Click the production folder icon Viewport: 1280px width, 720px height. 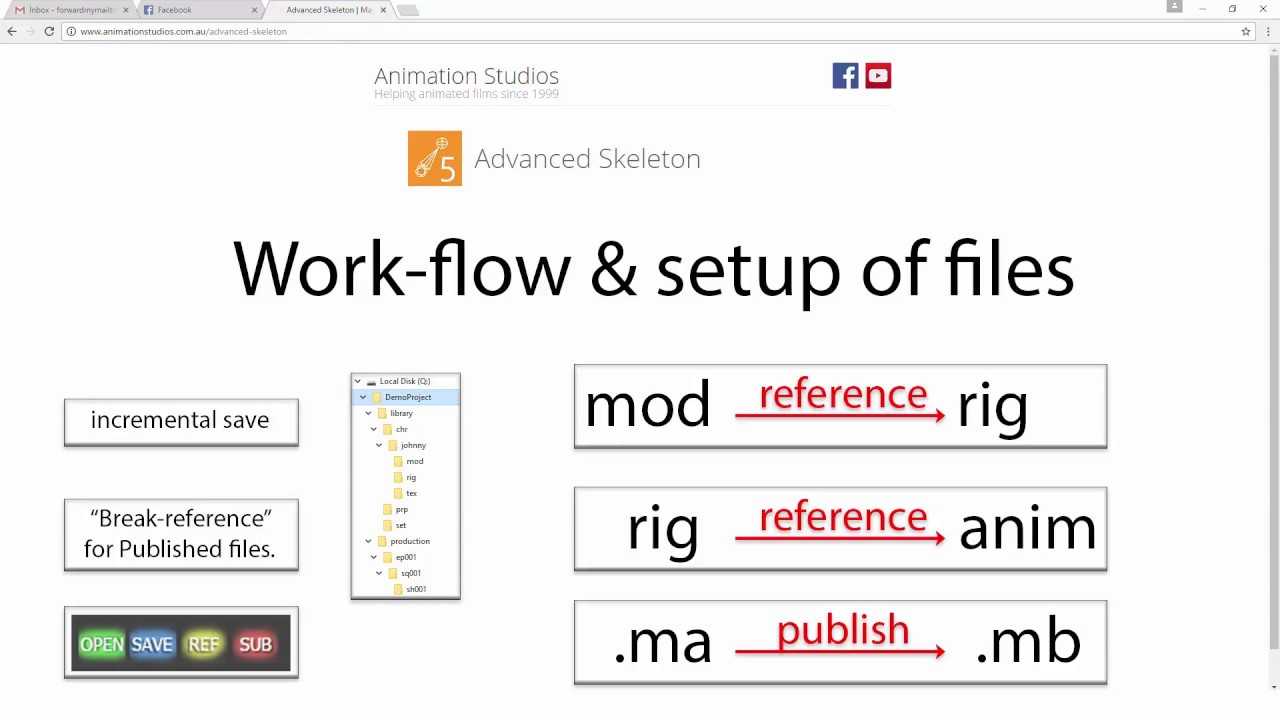coord(382,541)
